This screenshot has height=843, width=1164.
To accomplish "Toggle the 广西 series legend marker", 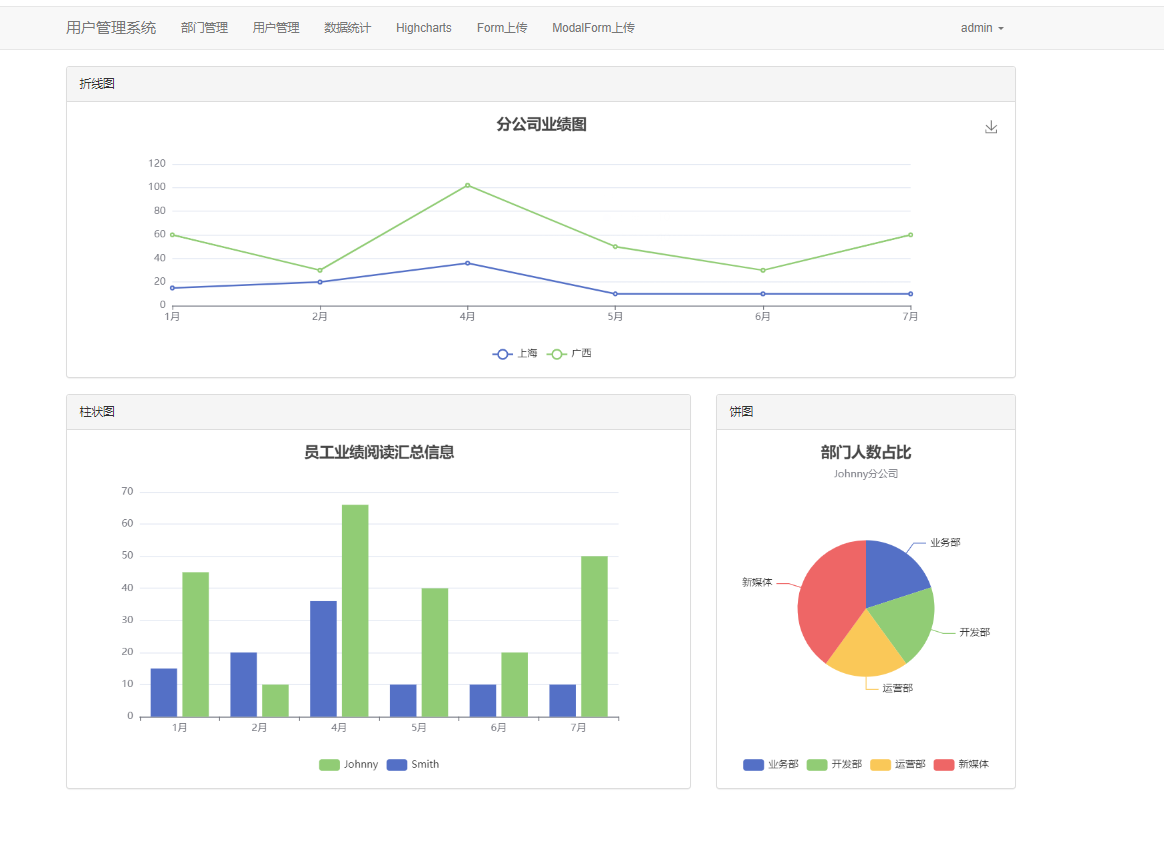I will point(557,354).
